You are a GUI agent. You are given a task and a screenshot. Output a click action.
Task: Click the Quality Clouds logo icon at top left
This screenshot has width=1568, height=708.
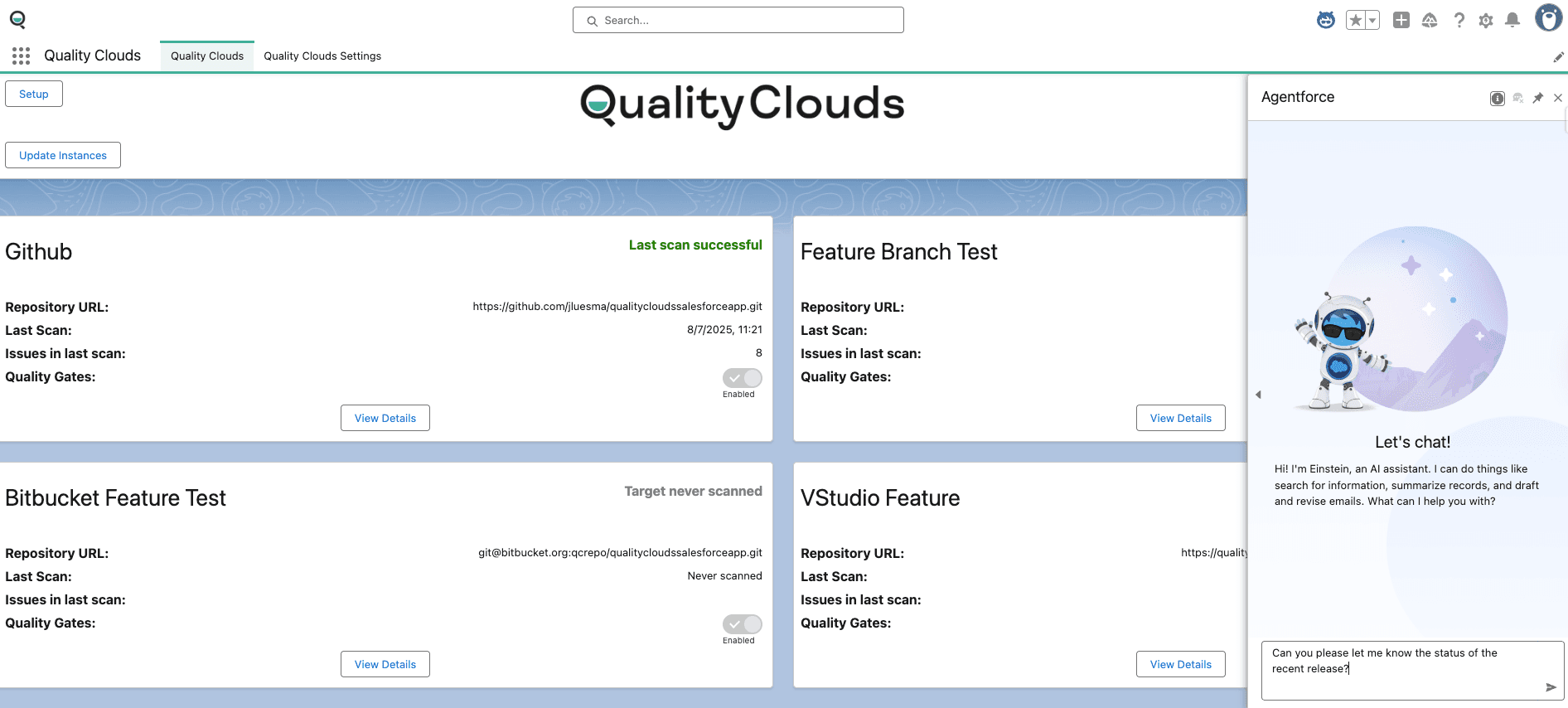[x=17, y=19]
